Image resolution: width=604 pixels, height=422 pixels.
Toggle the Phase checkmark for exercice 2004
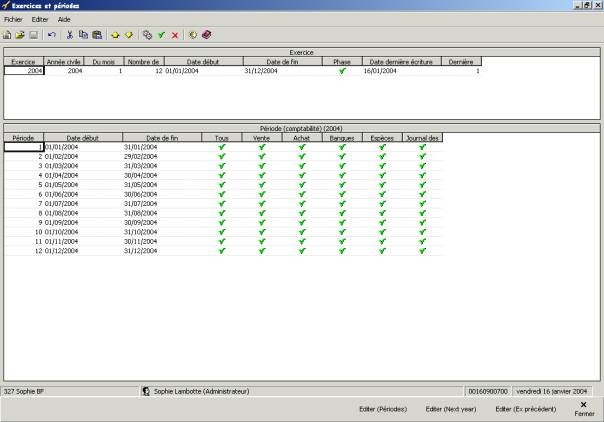point(342,71)
